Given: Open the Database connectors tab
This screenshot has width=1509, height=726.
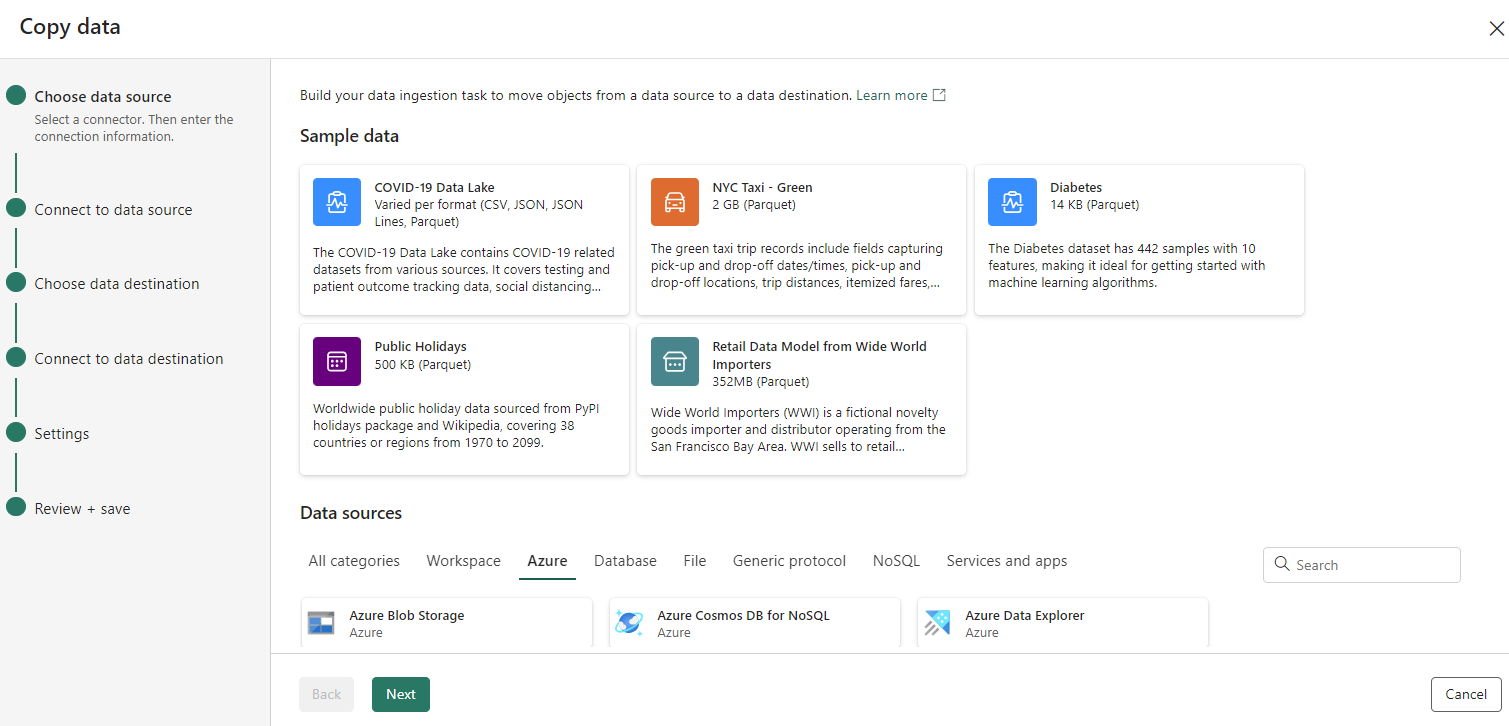Looking at the screenshot, I should pyautogui.click(x=624, y=560).
